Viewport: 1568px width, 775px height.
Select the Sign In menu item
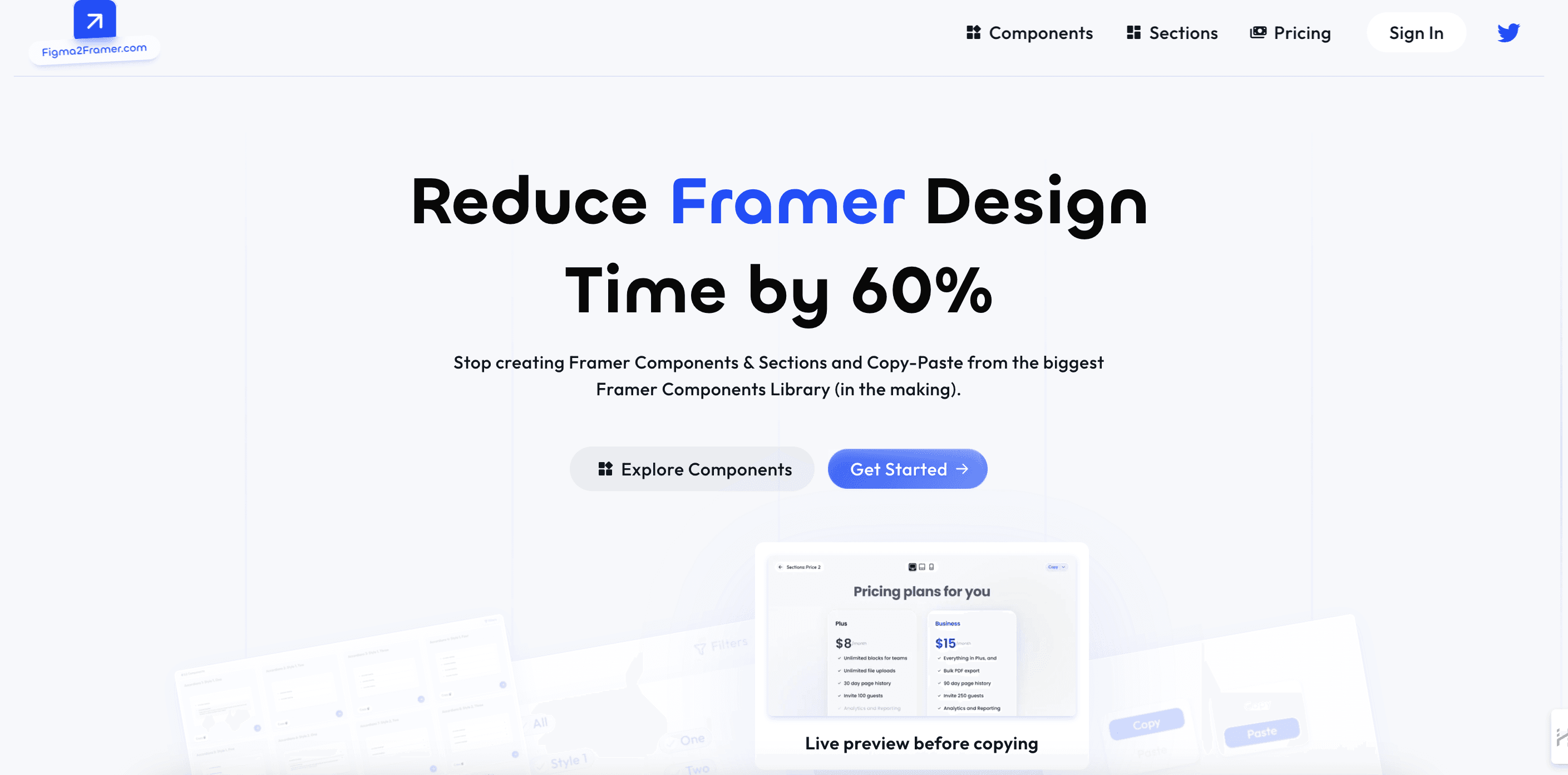click(x=1416, y=32)
